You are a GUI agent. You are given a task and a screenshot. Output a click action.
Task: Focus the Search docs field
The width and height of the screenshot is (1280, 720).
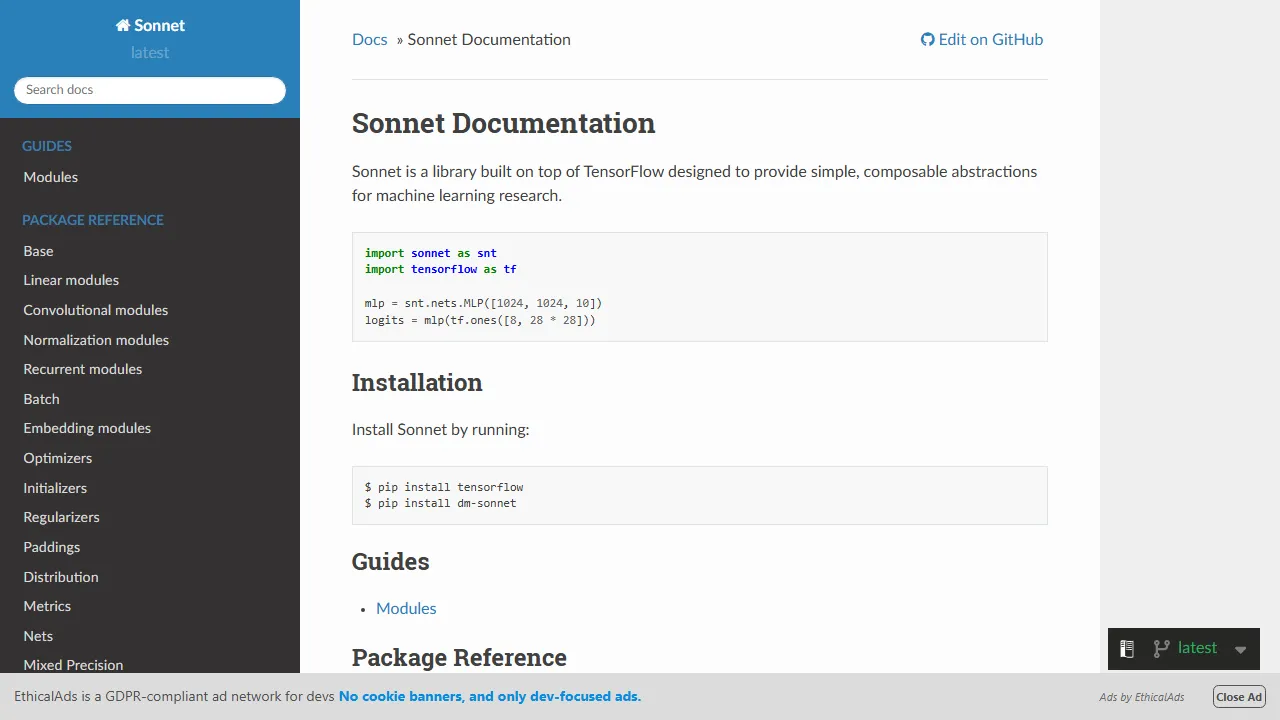(x=150, y=90)
